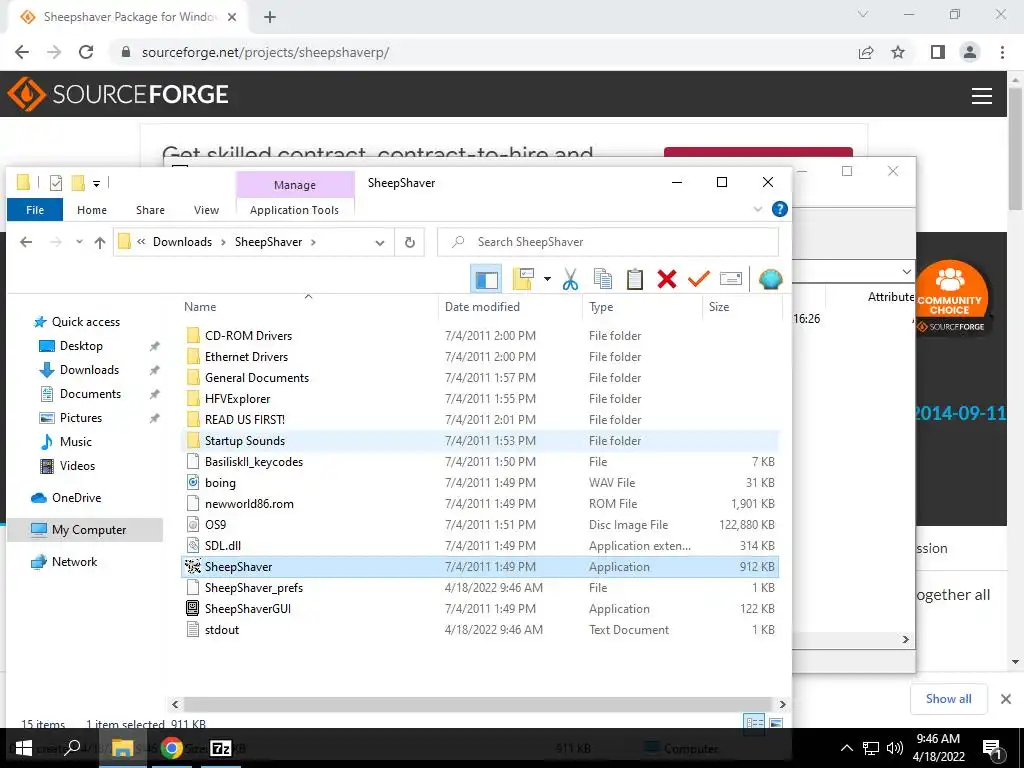This screenshot has height=768, width=1024.
Task: Select the SheepShaver_prefs file
Action: click(x=253, y=588)
